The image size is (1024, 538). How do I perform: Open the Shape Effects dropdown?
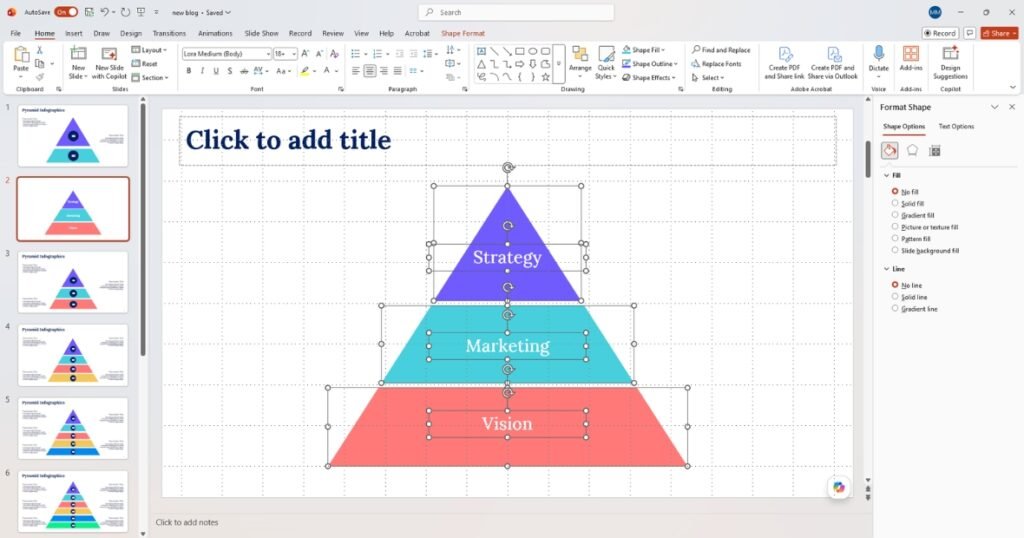[648, 77]
